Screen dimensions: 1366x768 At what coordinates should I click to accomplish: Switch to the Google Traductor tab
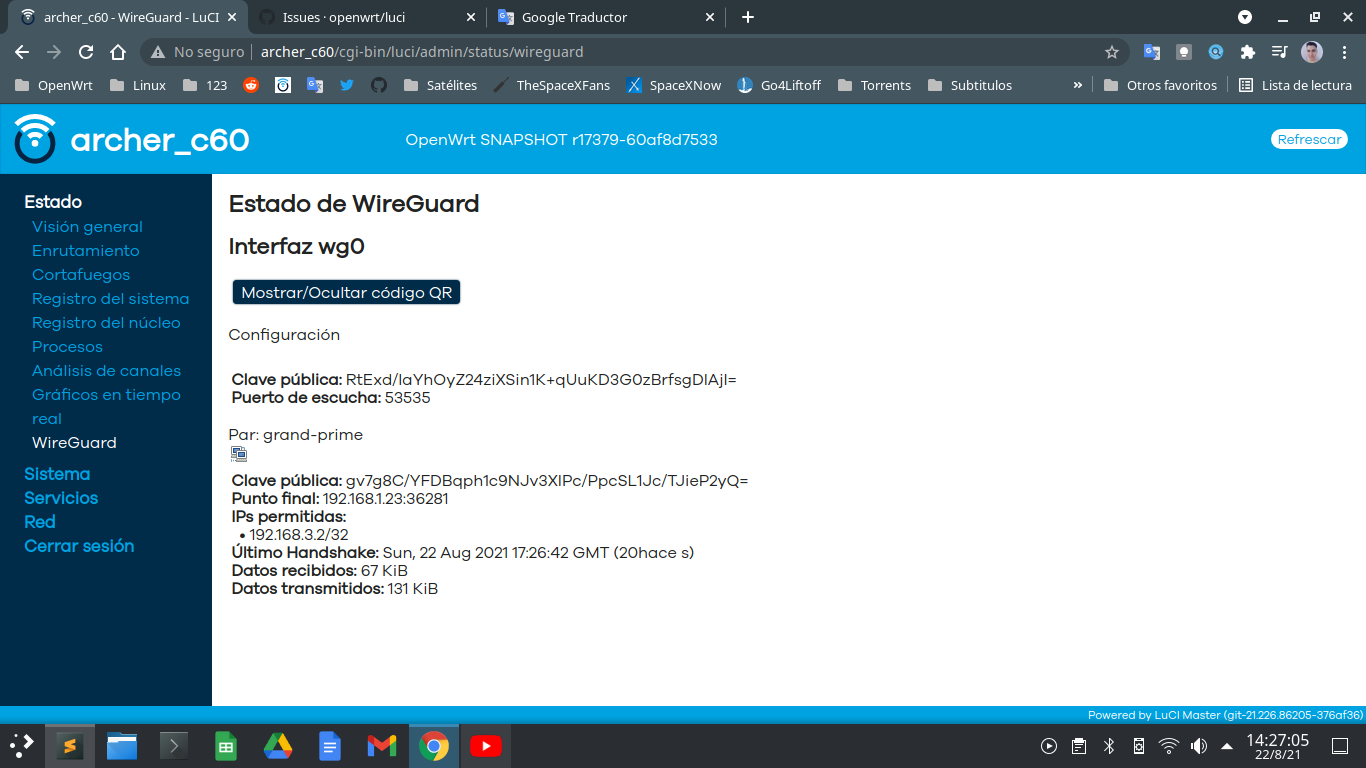coord(606,17)
